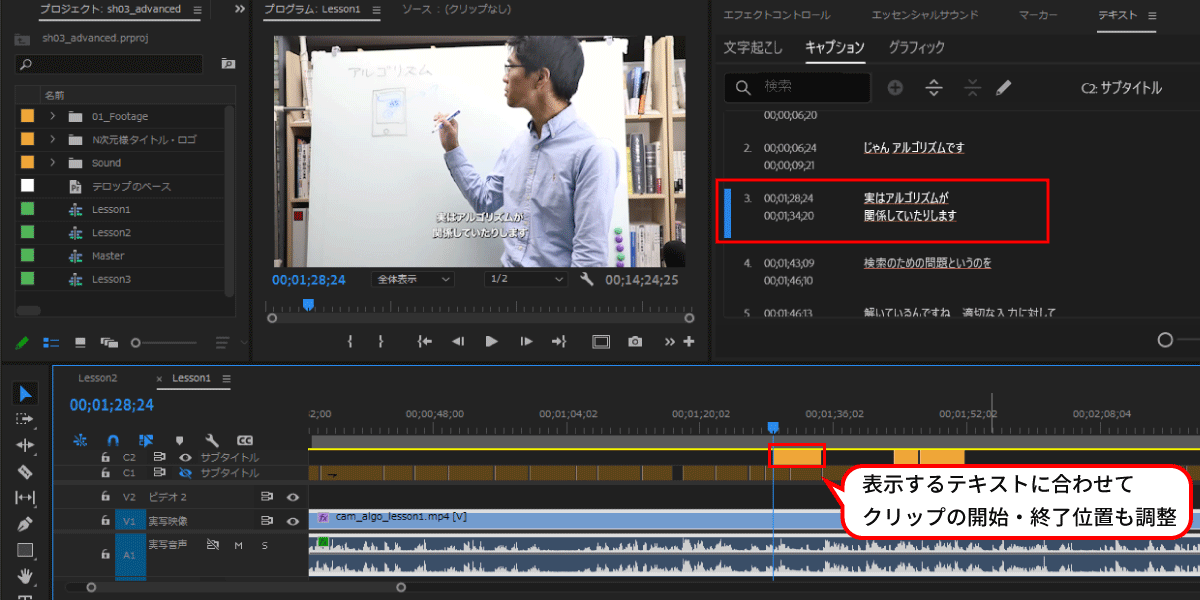Switch project panel to icon view

(80, 343)
